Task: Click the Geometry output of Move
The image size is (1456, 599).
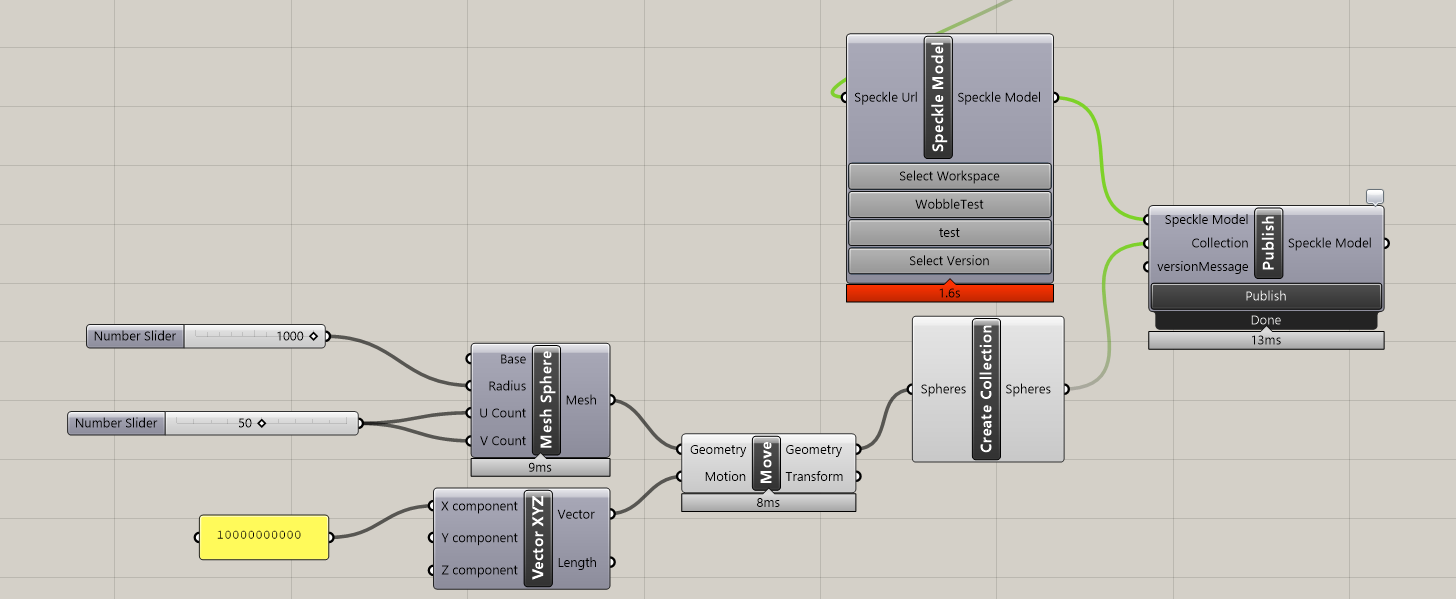Action: point(814,450)
